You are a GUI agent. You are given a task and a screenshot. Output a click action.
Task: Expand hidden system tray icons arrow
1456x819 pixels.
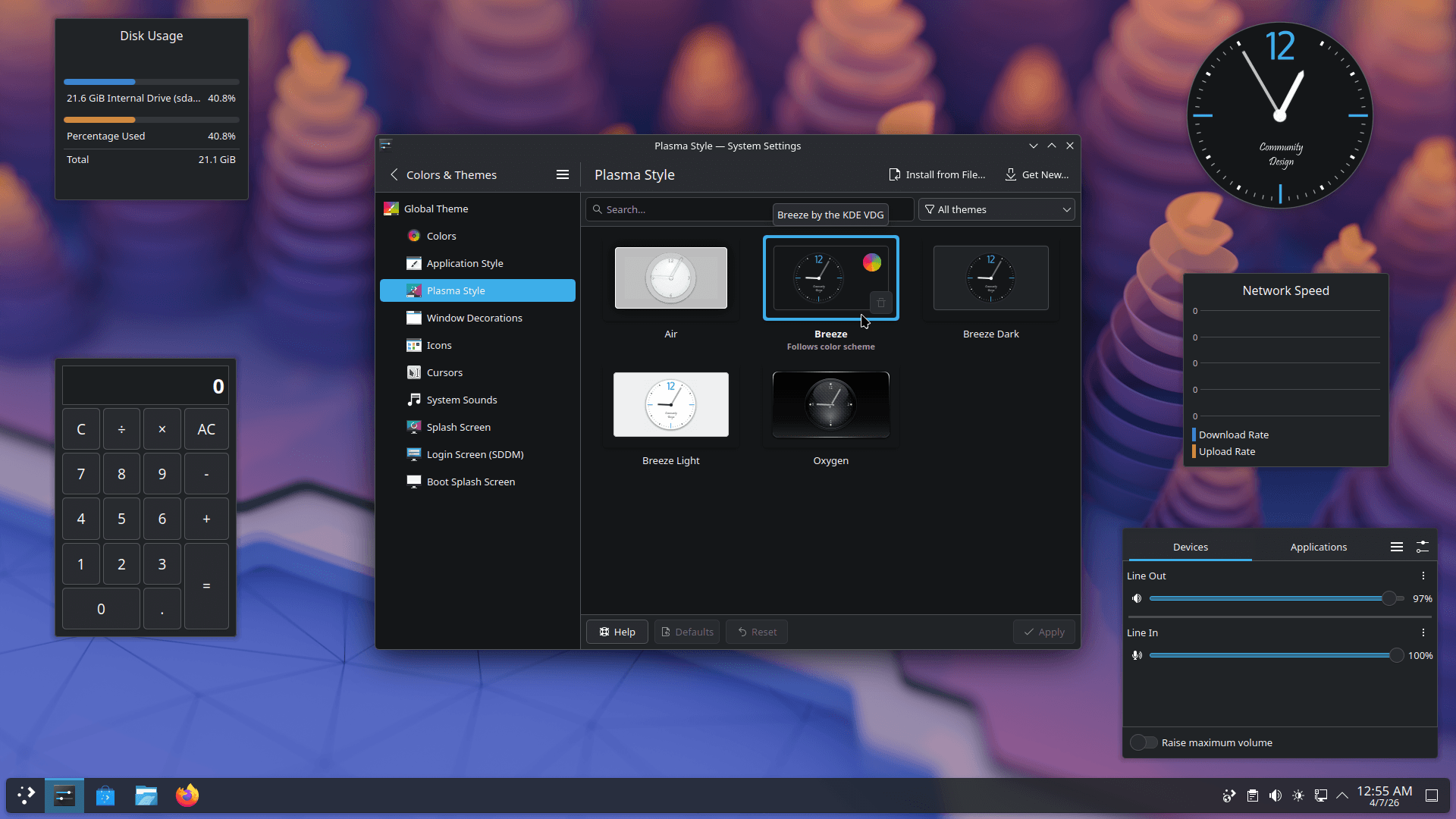tap(1341, 795)
